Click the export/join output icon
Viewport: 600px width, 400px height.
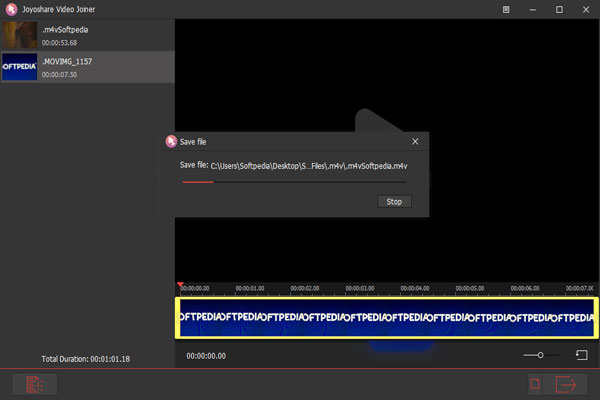click(x=567, y=384)
